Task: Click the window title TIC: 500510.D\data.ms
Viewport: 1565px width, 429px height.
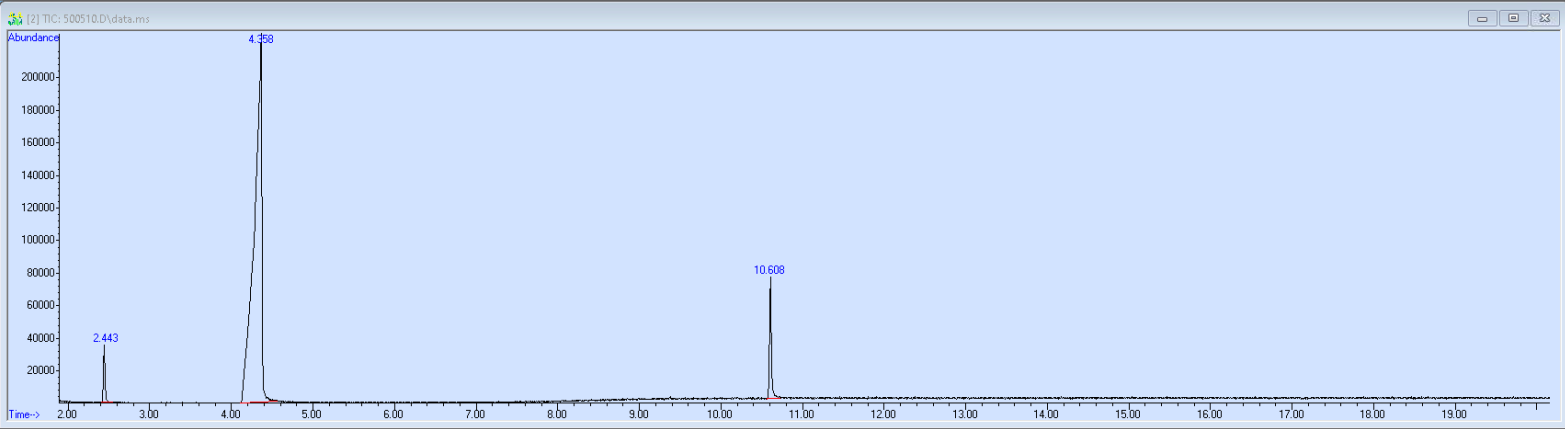Action: tap(88, 19)
